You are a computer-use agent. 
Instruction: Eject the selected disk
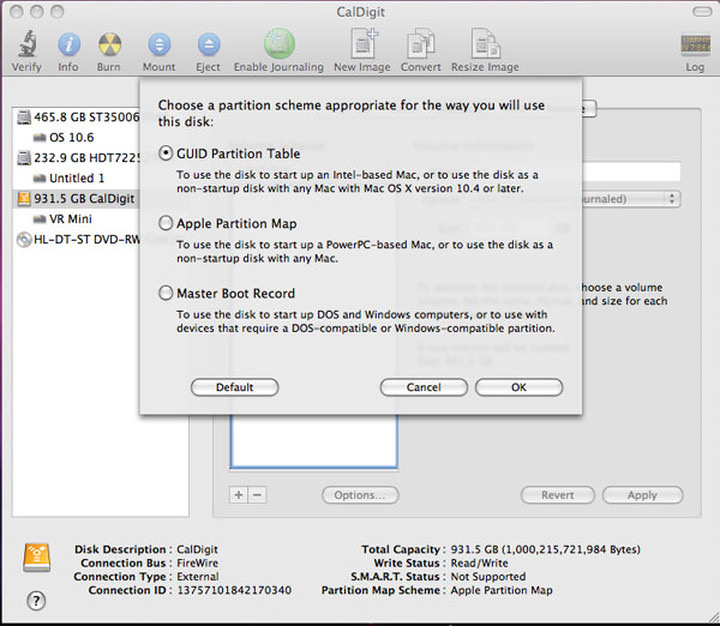[x=208, y=45]
